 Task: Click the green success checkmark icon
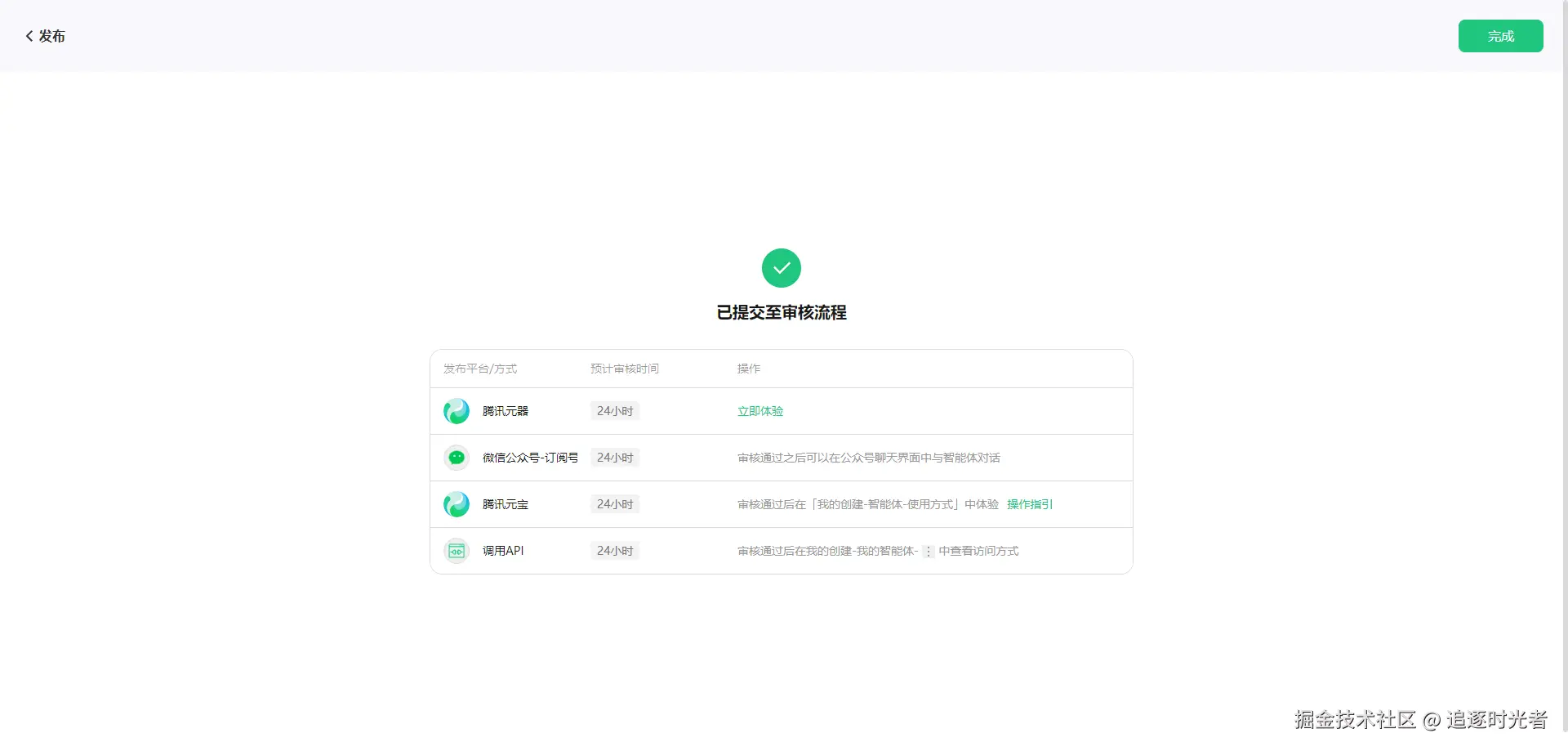782,268
